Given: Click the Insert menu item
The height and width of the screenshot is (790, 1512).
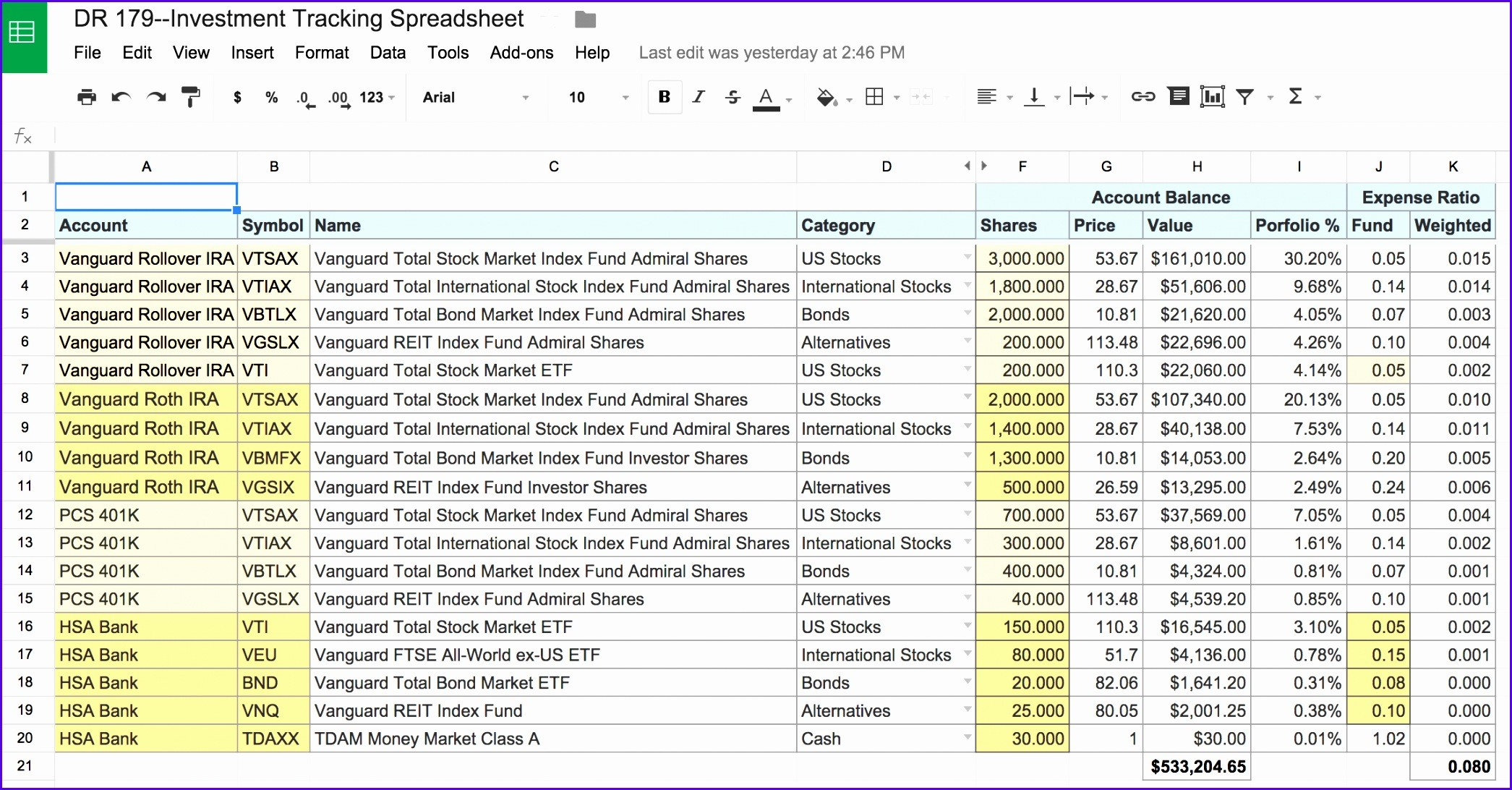Looking at the screenshot, I should click(250, 53).
